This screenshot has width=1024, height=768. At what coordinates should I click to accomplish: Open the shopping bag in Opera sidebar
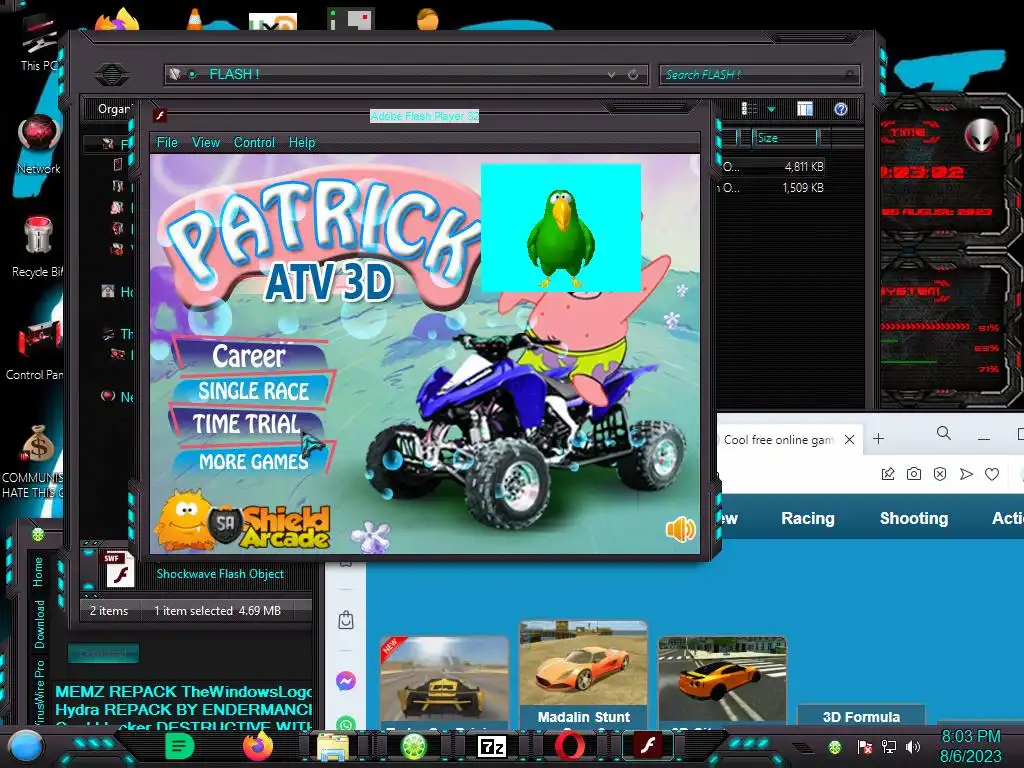tap(345, 620)
